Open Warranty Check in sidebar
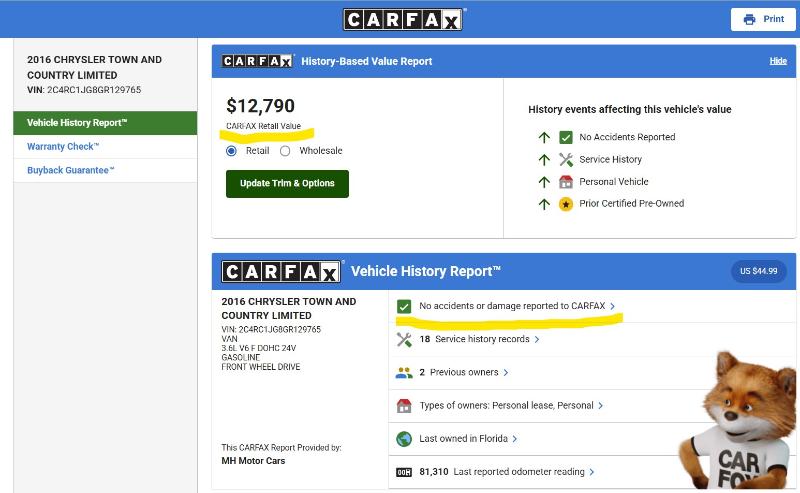The image size is (800, 493). pos(63,147)
